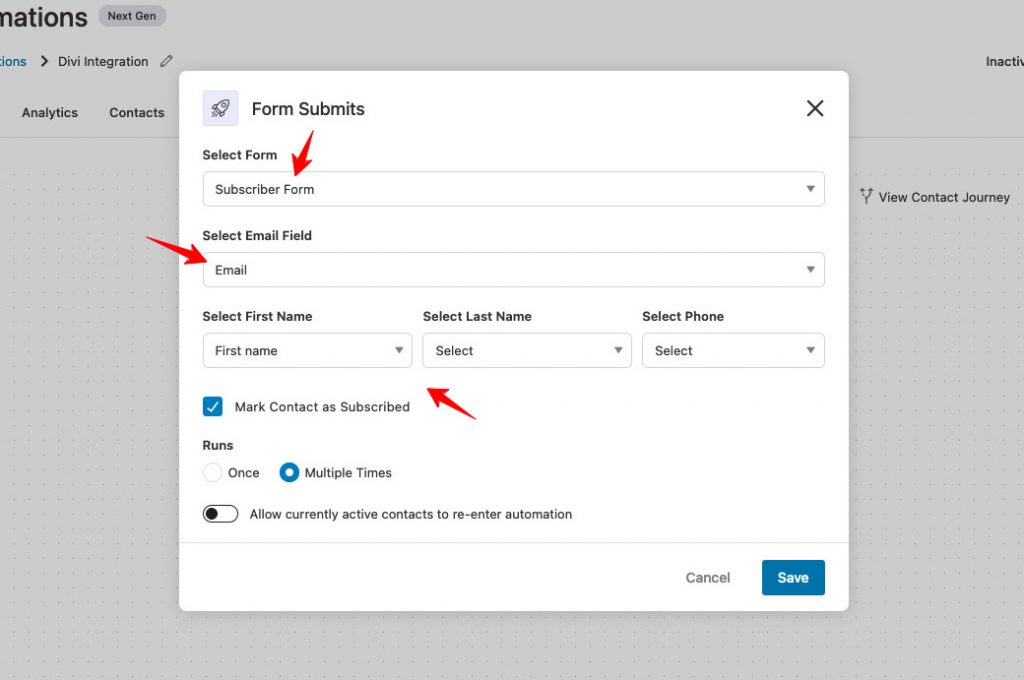Open the Select First Name dropdown
The image size is (1024, 680).
(x=307, y=350)
